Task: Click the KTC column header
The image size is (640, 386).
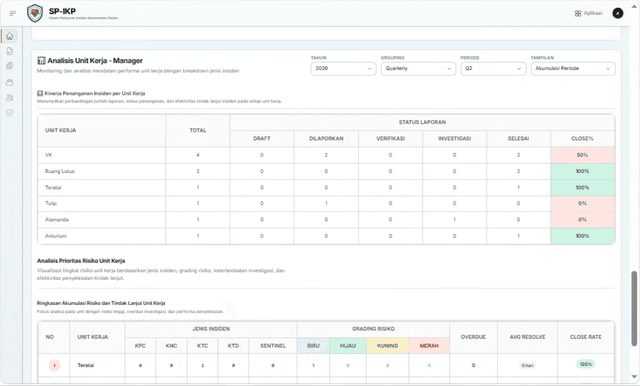Action: (x=202, y=346)
